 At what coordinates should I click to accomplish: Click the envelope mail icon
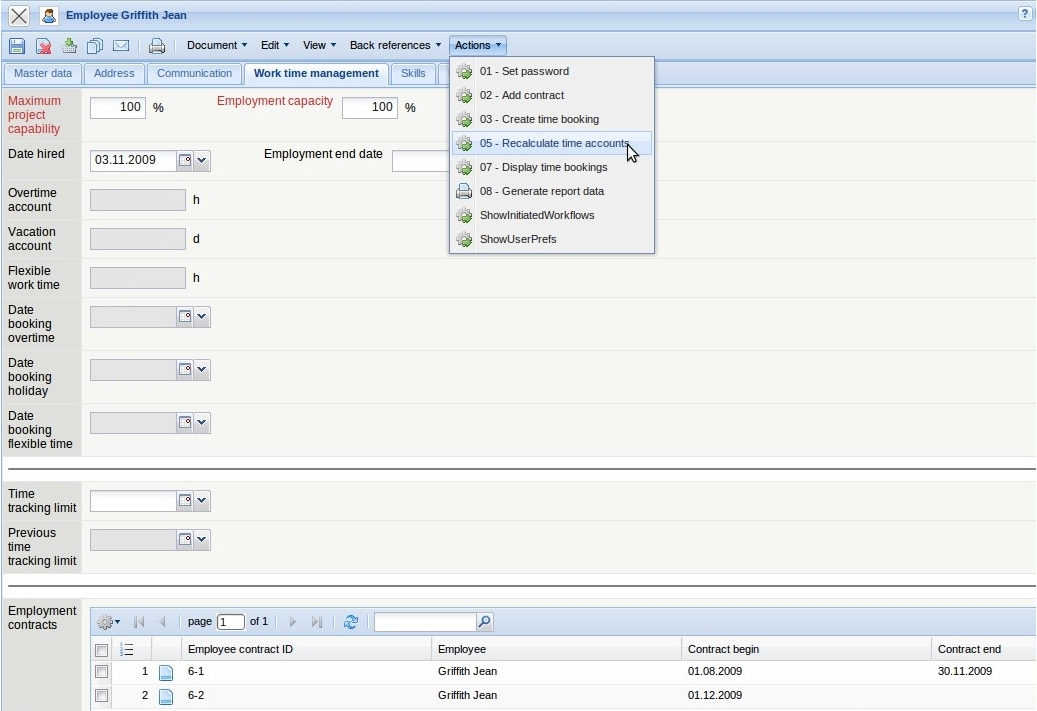point(121,46)
